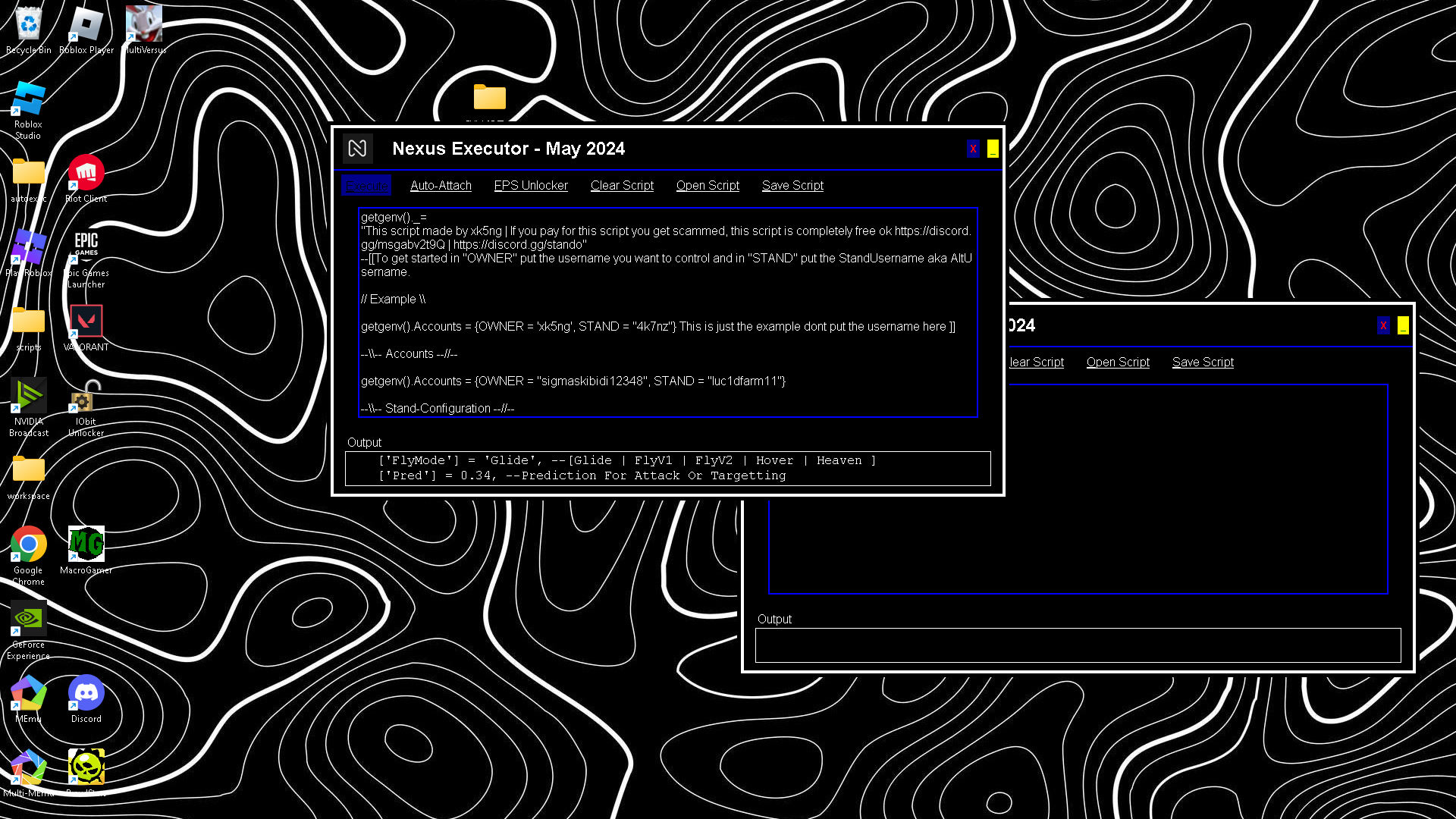Viewport: 1456px width, 819px height.
Task: Click Save Script in background window
Action: [x=1203, y=362]
